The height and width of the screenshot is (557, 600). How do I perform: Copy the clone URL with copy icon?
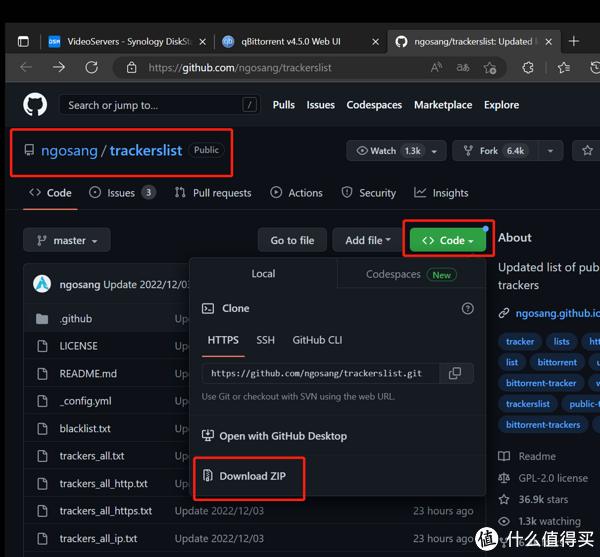pos(455,373)
